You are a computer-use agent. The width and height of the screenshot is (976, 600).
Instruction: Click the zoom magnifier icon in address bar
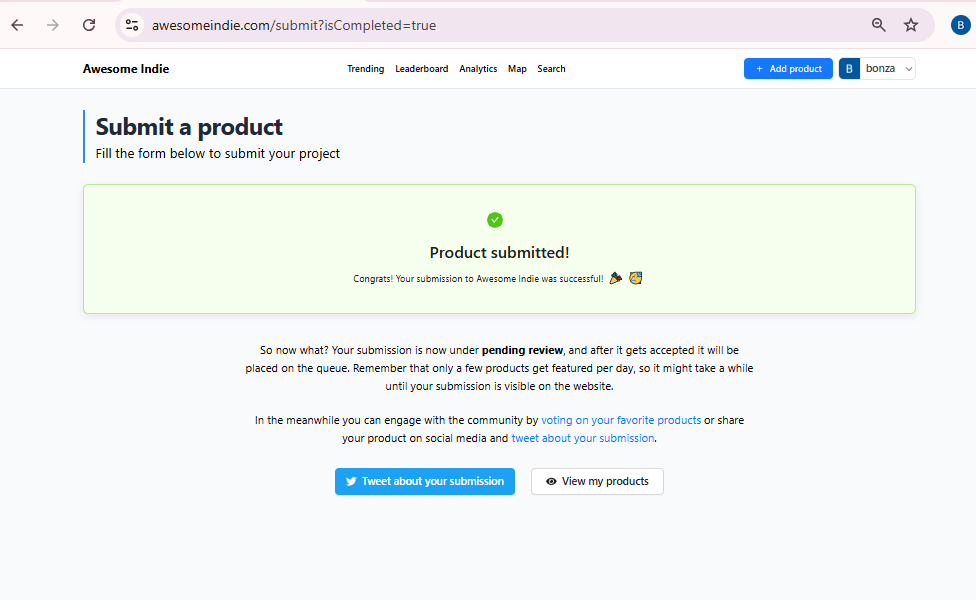[879, 25]
